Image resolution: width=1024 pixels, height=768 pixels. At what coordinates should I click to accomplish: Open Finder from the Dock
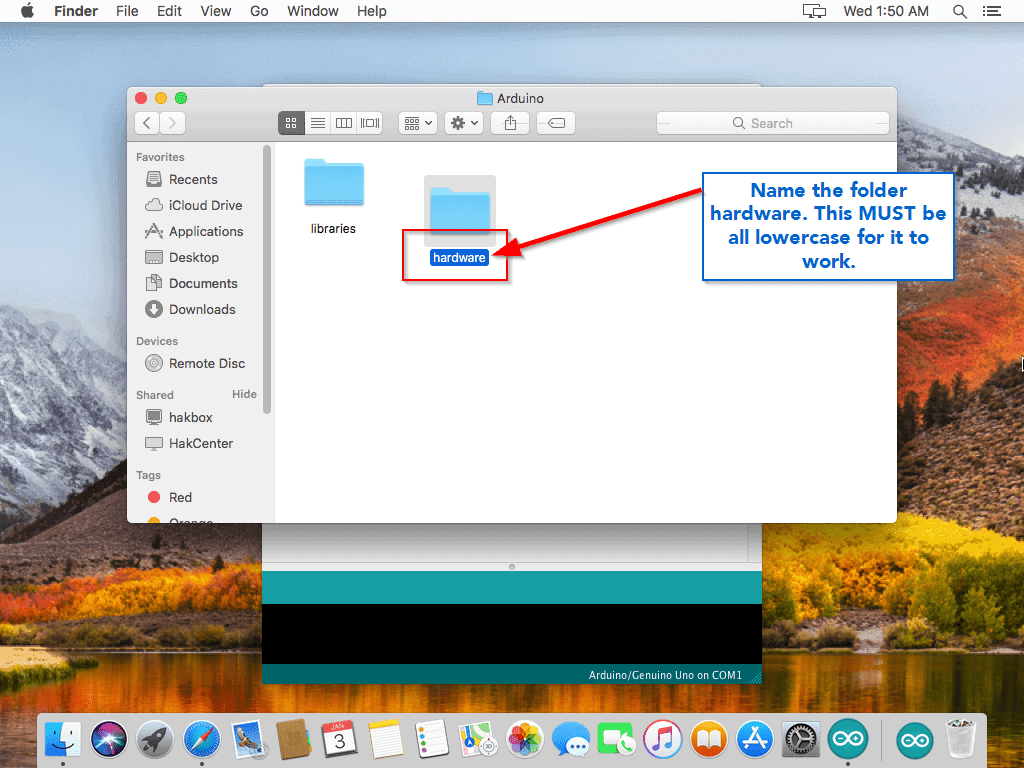63,739
